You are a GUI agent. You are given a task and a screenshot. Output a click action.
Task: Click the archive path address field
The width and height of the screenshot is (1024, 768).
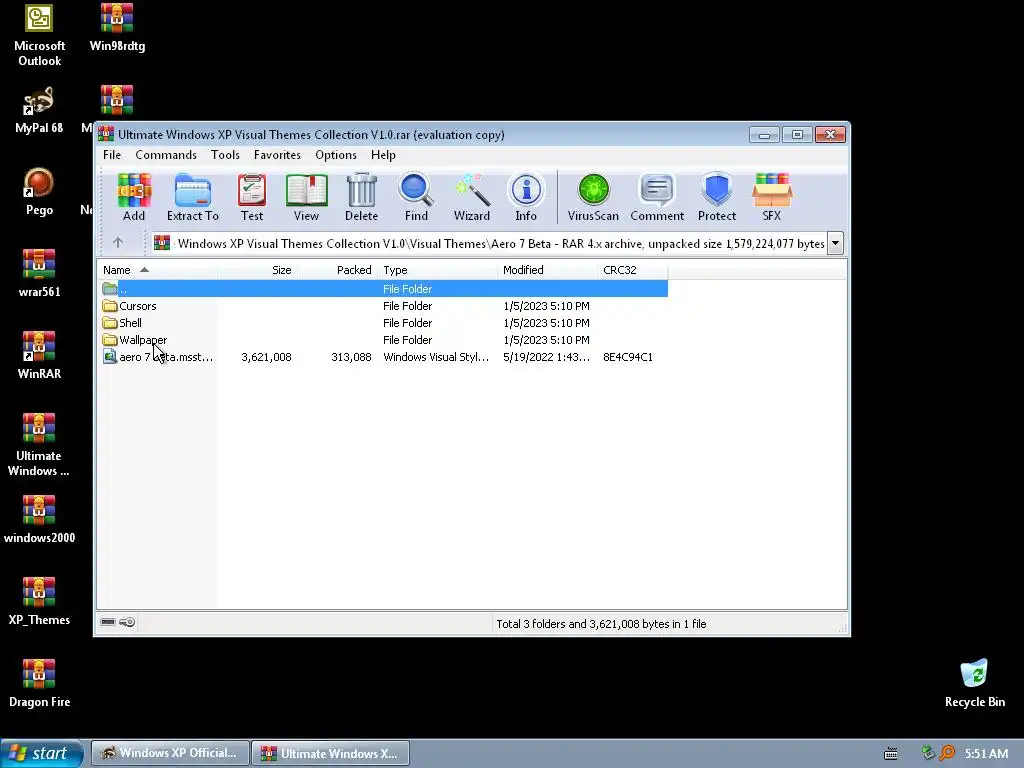(x=489, y=243)
